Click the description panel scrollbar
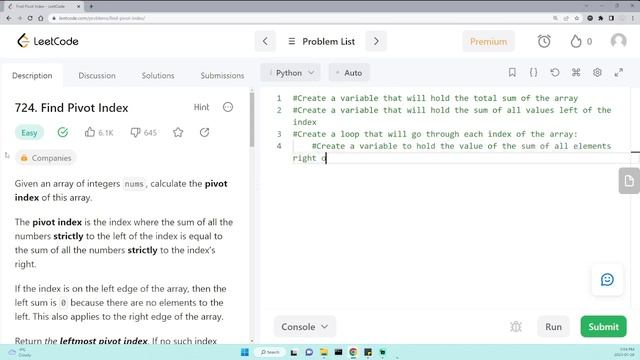 click(x=252, y=120)
